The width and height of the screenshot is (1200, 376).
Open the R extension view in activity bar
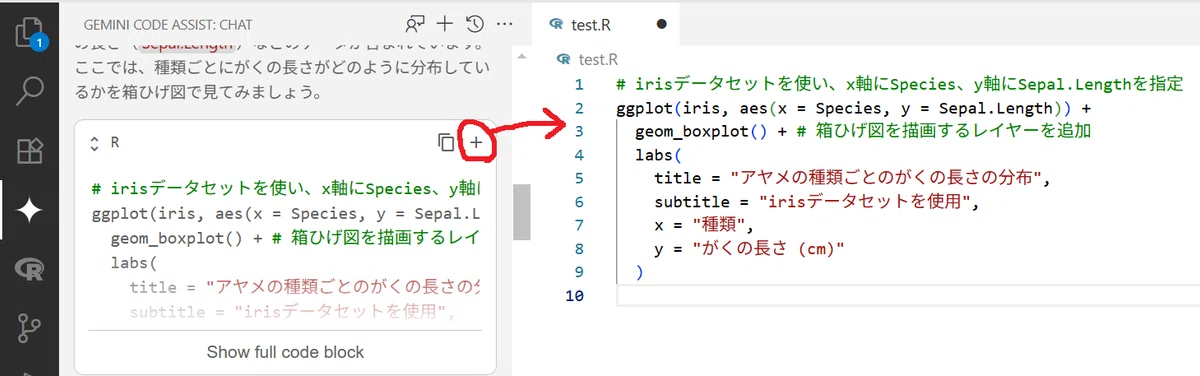[29, 270]
